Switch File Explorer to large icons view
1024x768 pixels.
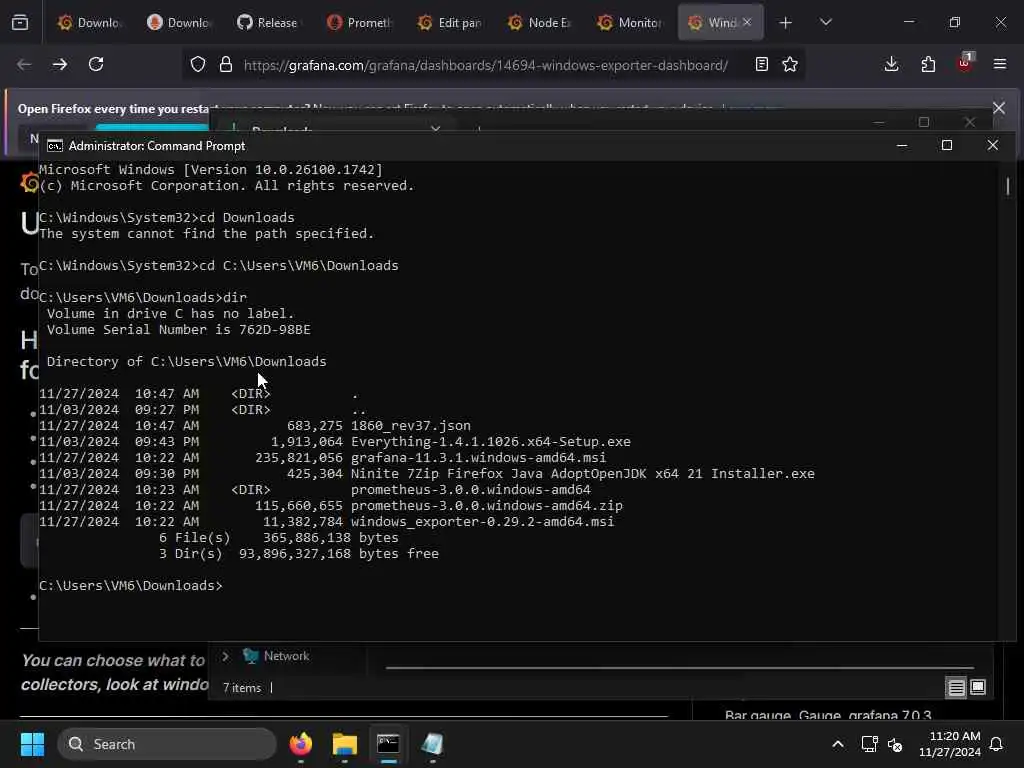pyautogui.click(x=978, y=687)
